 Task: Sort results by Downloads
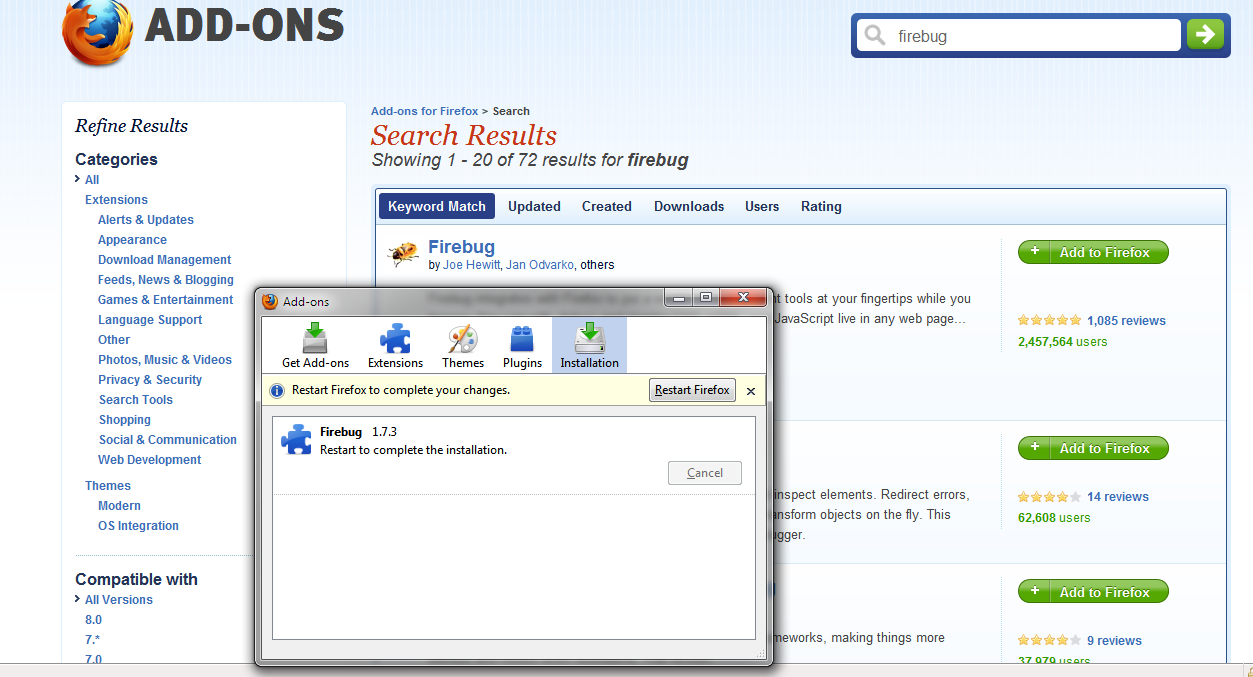[x=689, y=206]
